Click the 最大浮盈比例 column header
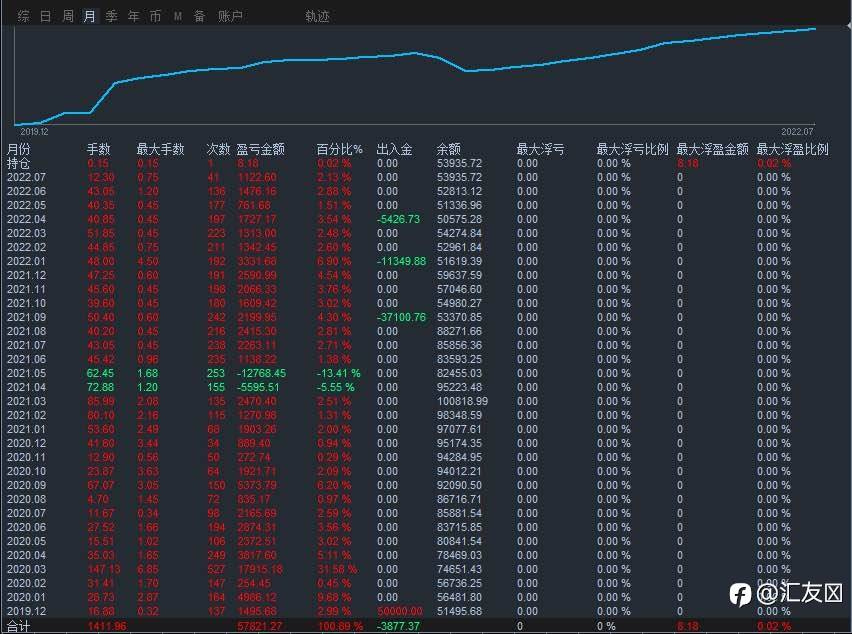 point(792,149)
